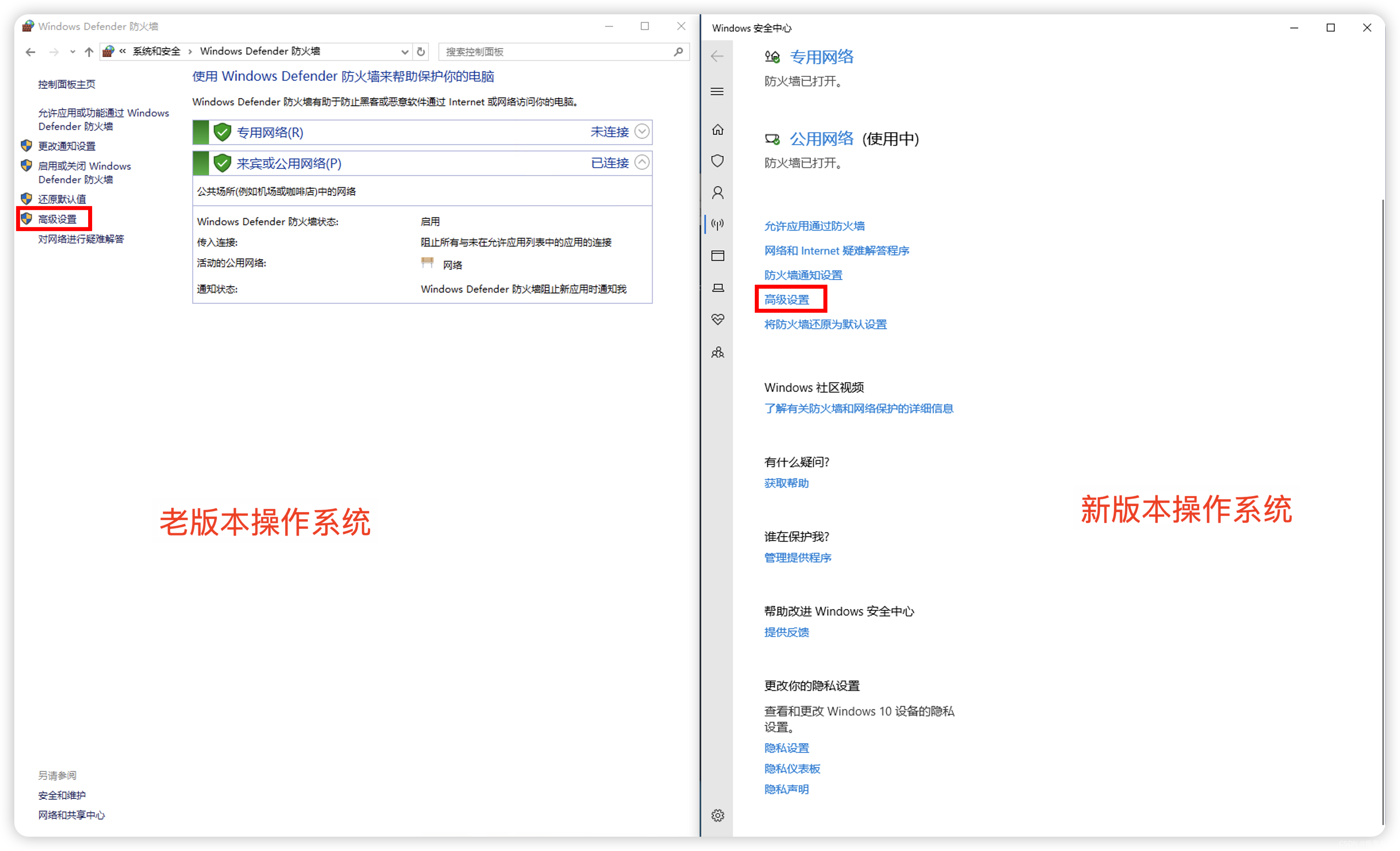Expand the 专用网络(R) section chevron
1400x851 pixels.
click(x=642, y=131)
